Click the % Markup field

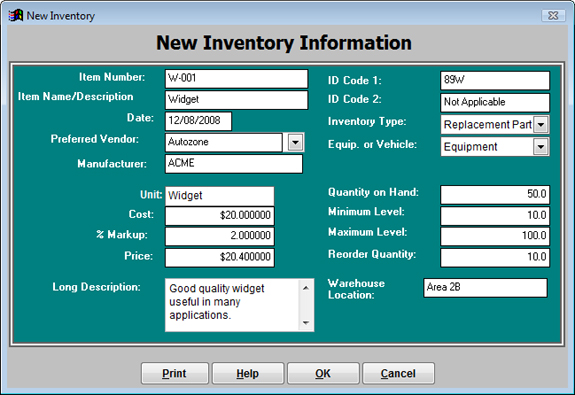220,236
